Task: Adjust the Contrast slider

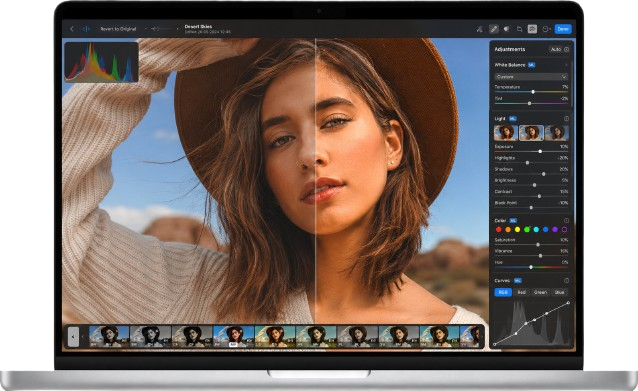Action: coord(531,196)
